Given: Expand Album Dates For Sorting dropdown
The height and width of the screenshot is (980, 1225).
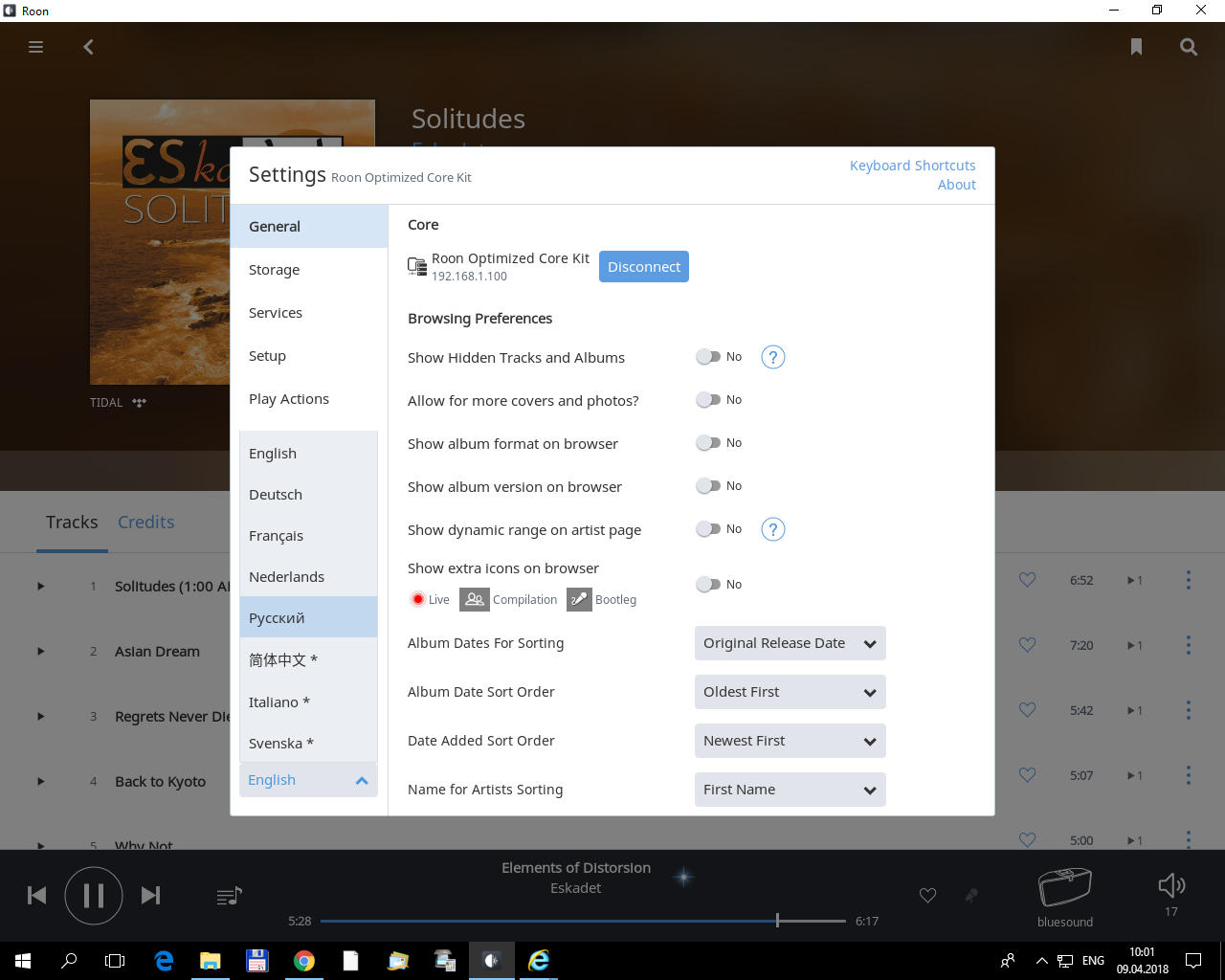Looking at the screenshot, I should [790, 643].
